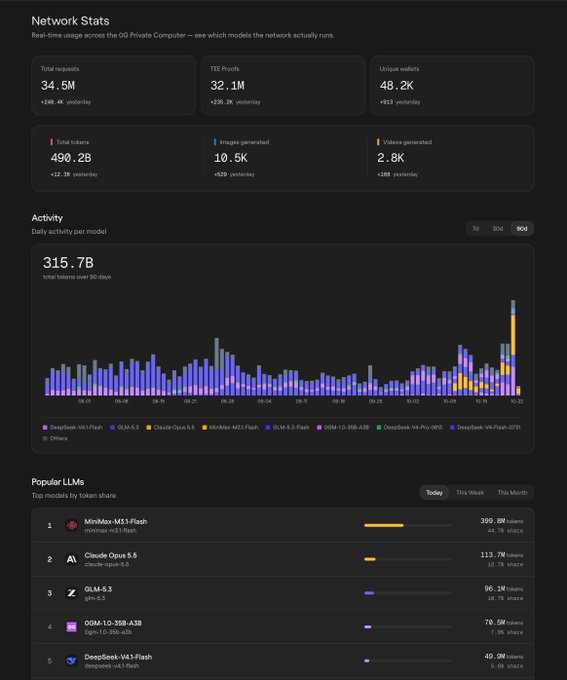Viewport: 567px width, 680px height.
Task: Select the Today tab in Popular LLMs
Action: (x=434, y=493)
